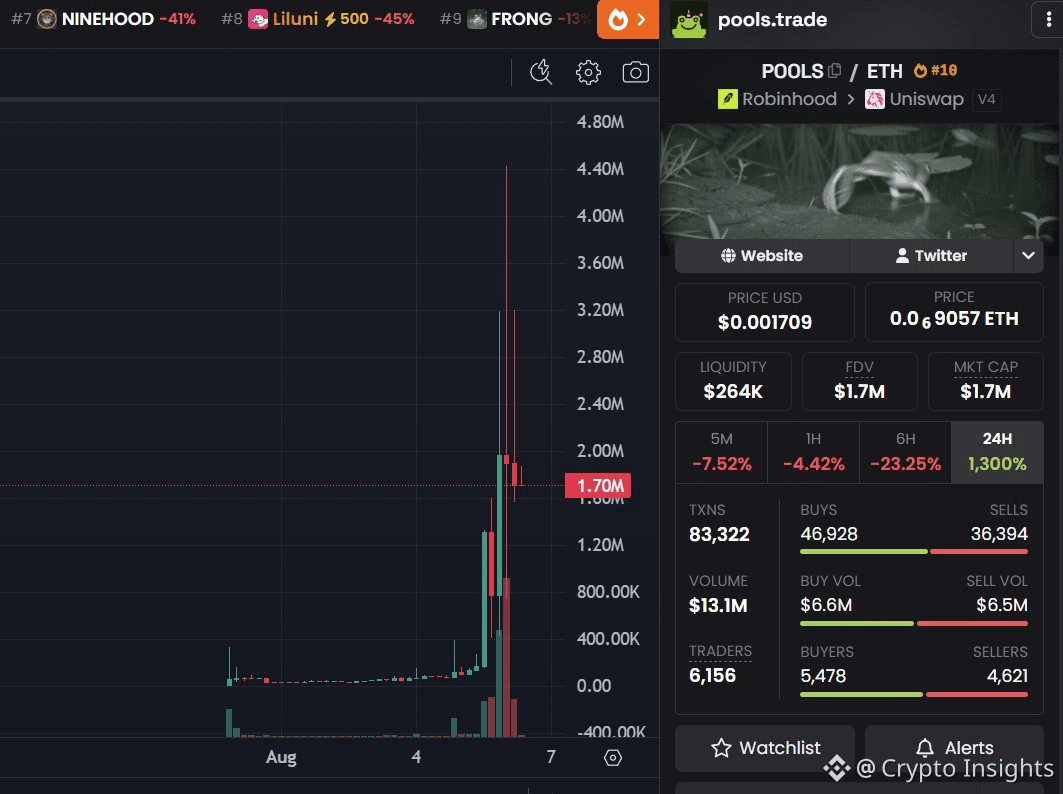Click the 4.80M price axis label
Screen dimensions: 1063x794
click(x=600, y=122)
